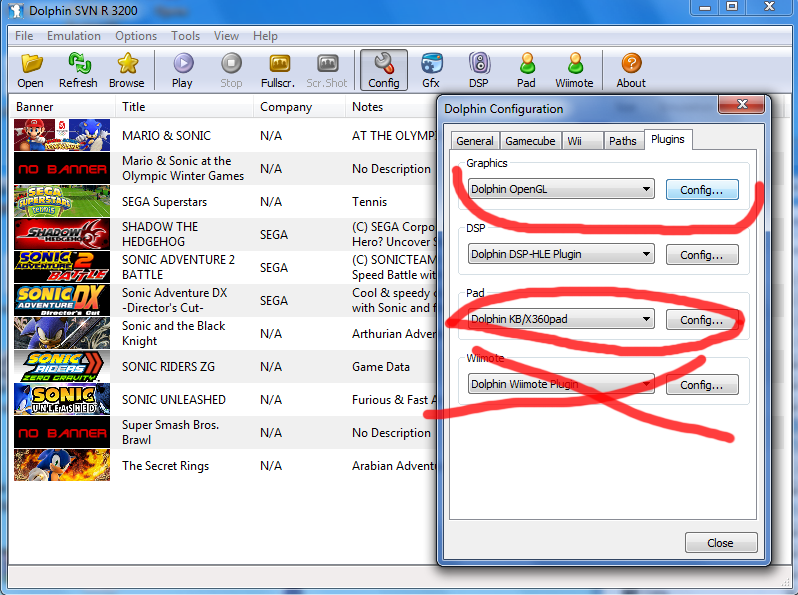Select Shadow the Hedgehog banner
798x595 pixels.
(62, 234)
